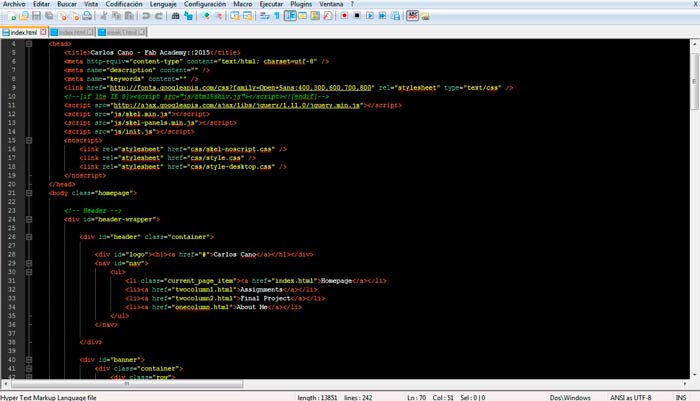The height and width of the screenshot is (401, 700).
Task: Open the Lenguaje menu
Action: [x=163, y=4]
